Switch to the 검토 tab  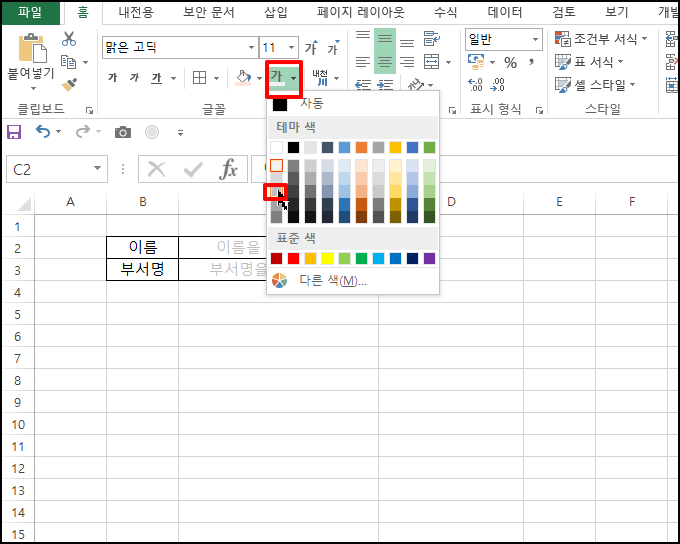pos(564,12)
